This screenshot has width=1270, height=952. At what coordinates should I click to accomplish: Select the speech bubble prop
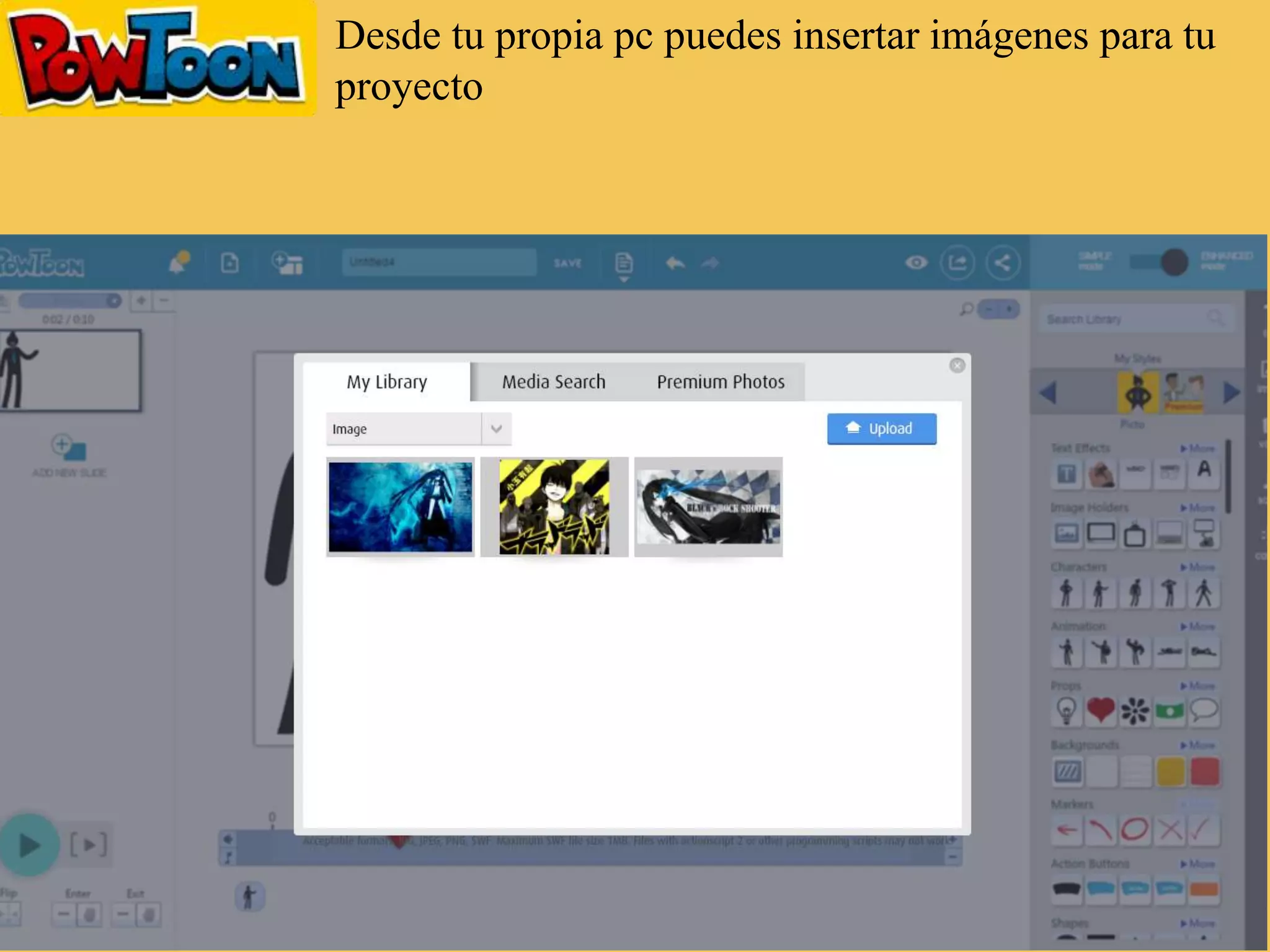click(x=1204, y=712)
